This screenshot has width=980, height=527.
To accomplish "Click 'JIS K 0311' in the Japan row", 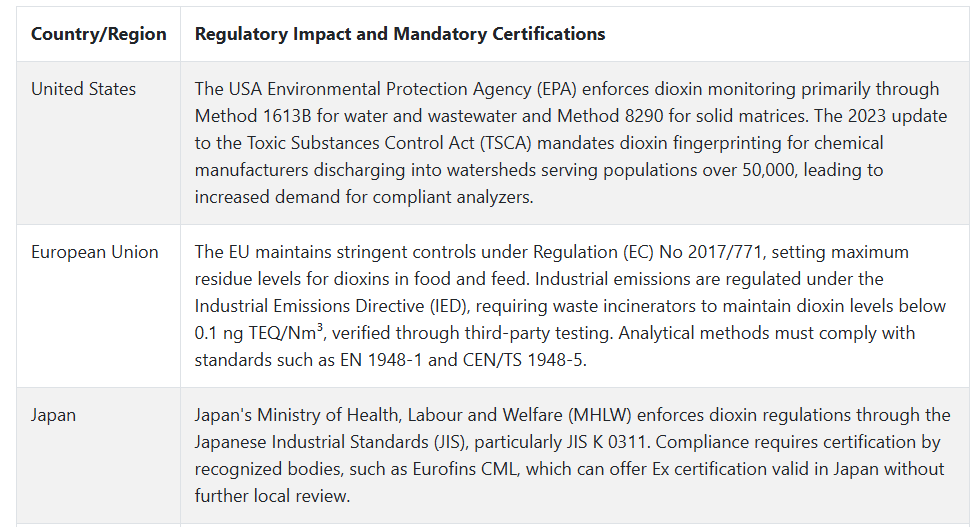I will [606, 442].
